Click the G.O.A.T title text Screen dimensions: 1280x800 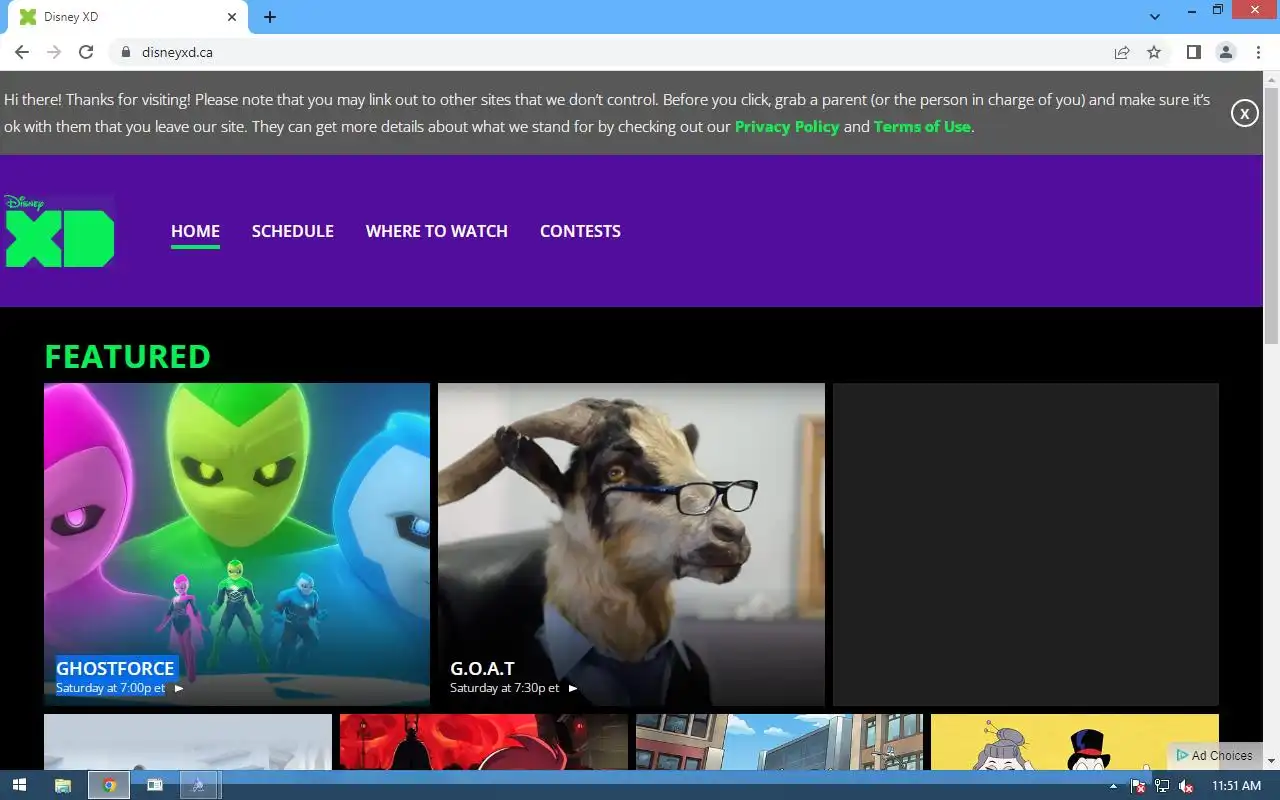point(482,668)
